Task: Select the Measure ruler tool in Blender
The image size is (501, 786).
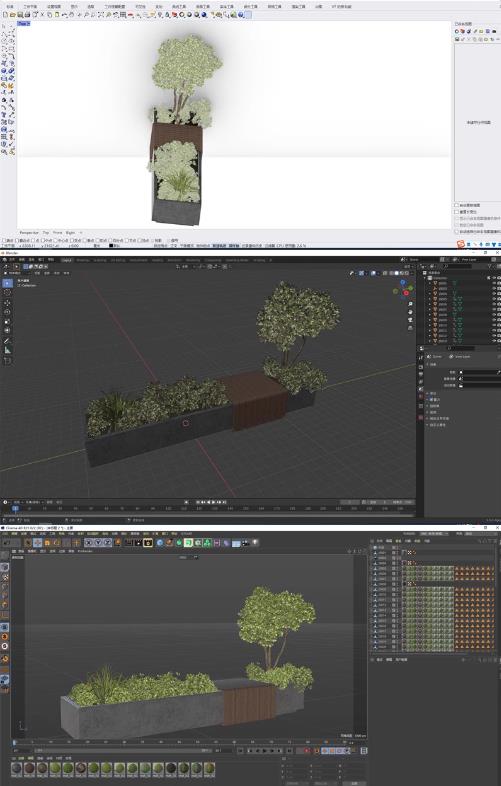Action: point(8,350)
